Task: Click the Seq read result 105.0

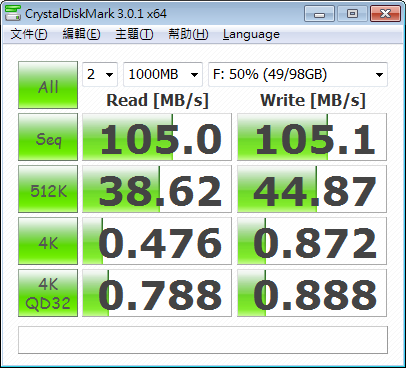Action: tap(157, 137)
